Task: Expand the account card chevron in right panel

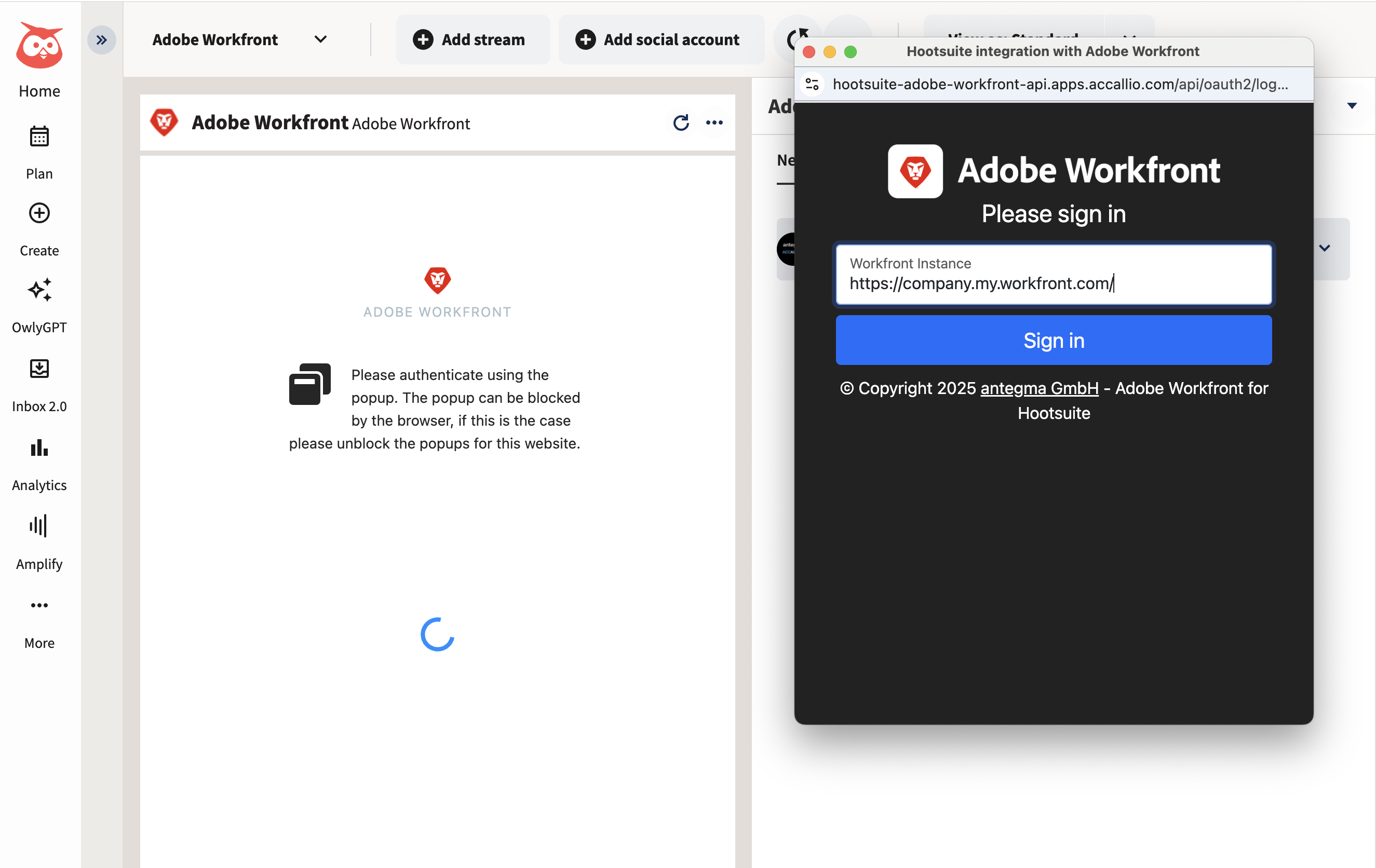Action: (x=1324, y=248)
